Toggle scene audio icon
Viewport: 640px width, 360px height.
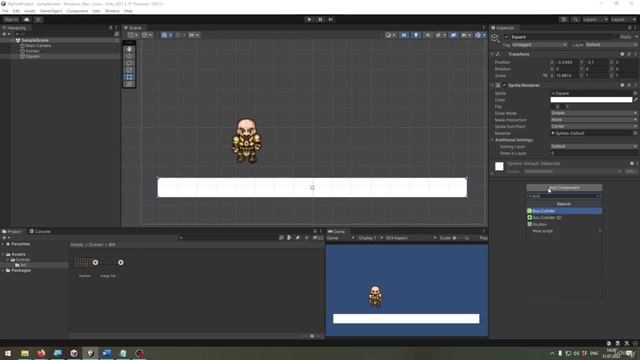(x=427, y=35)
